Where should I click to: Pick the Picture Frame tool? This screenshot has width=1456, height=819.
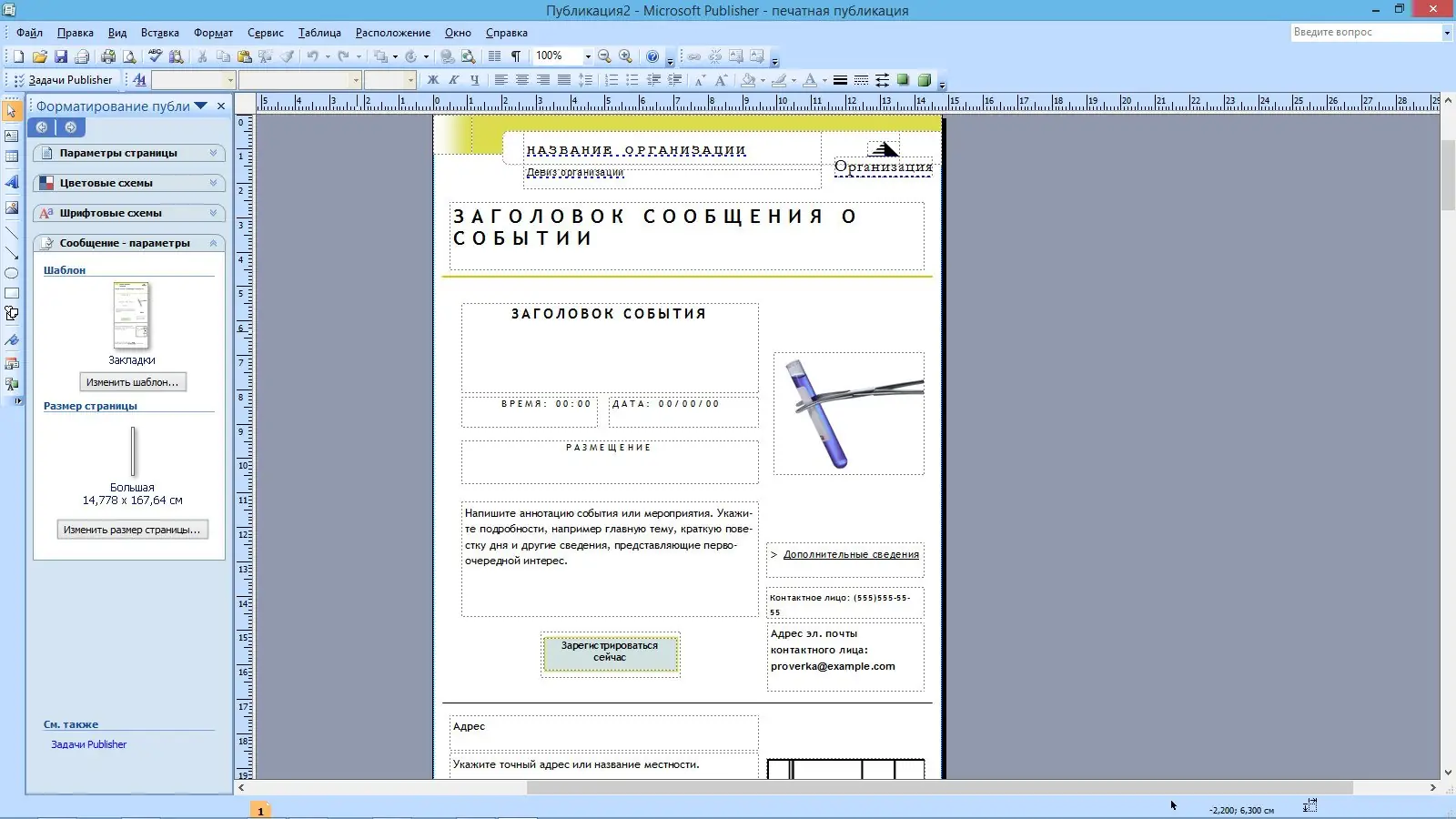click(12, 207)
